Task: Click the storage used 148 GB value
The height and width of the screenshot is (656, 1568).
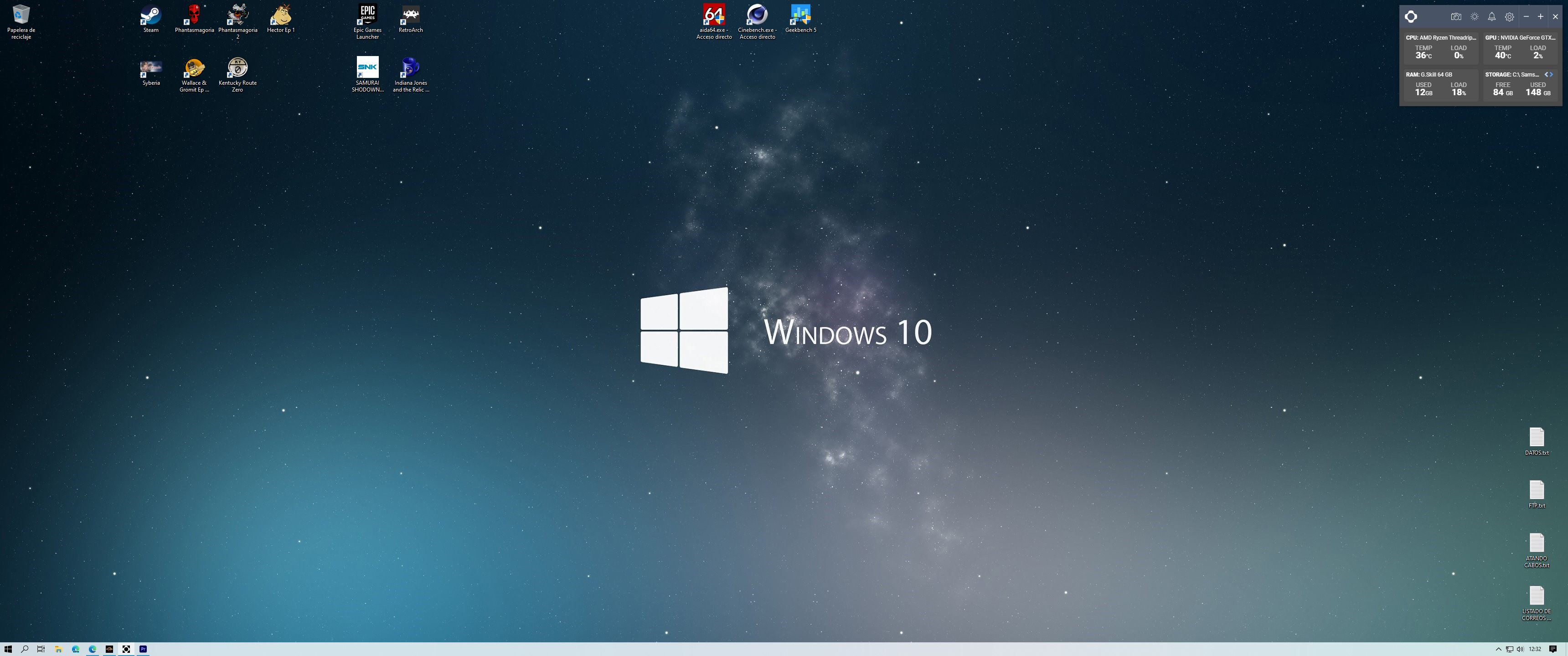Action: coord(1537,92)
